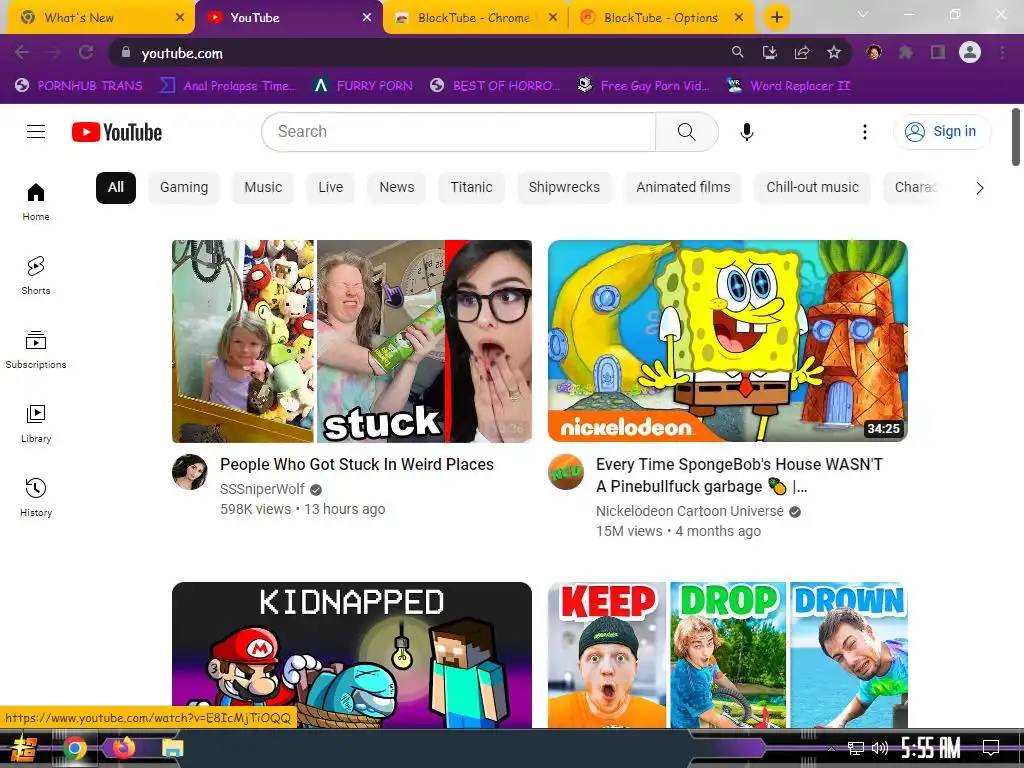Open the Word Replacer II bookmark
Viewport: 1024px width, 768px height.
click(788, 86)
